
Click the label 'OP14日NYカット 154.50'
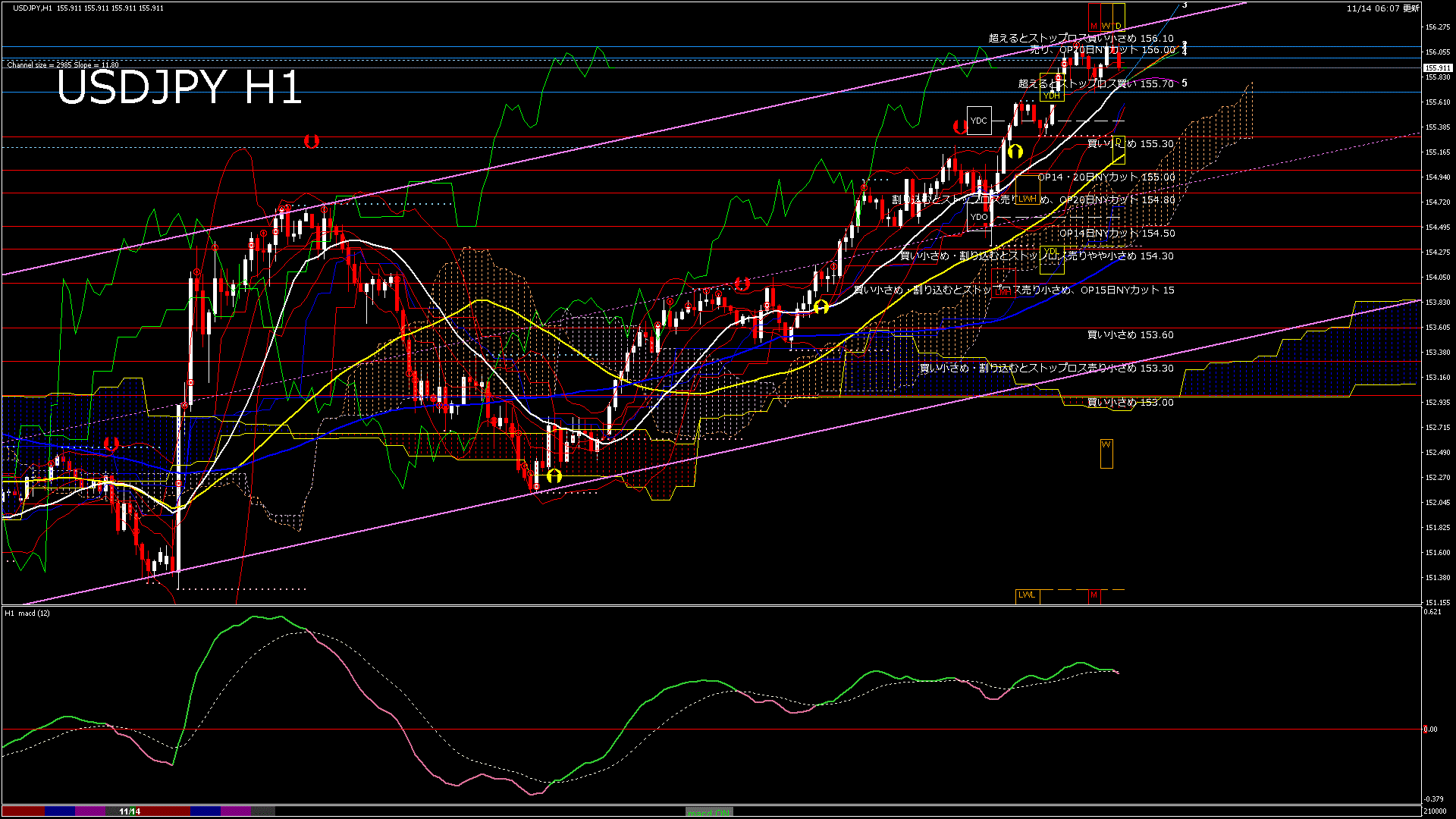tap(1117, 233)
